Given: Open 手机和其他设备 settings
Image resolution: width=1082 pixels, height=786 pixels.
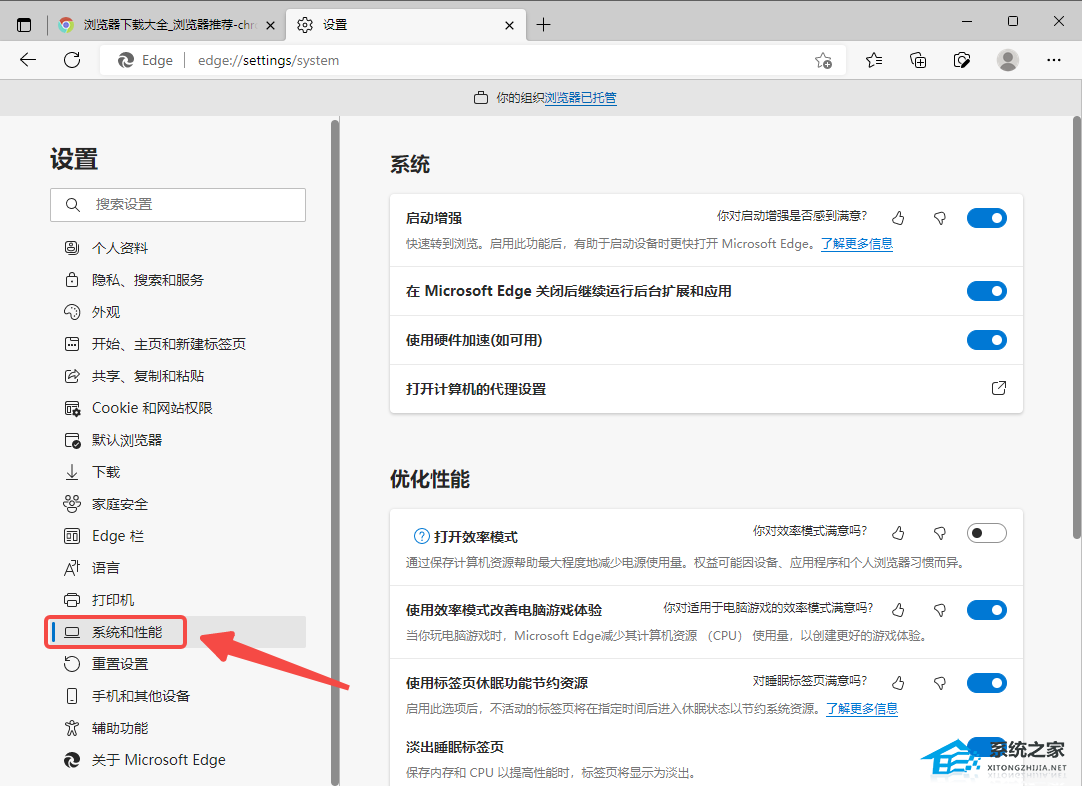Looking at the screenshot, I should [x=178, y=696].
